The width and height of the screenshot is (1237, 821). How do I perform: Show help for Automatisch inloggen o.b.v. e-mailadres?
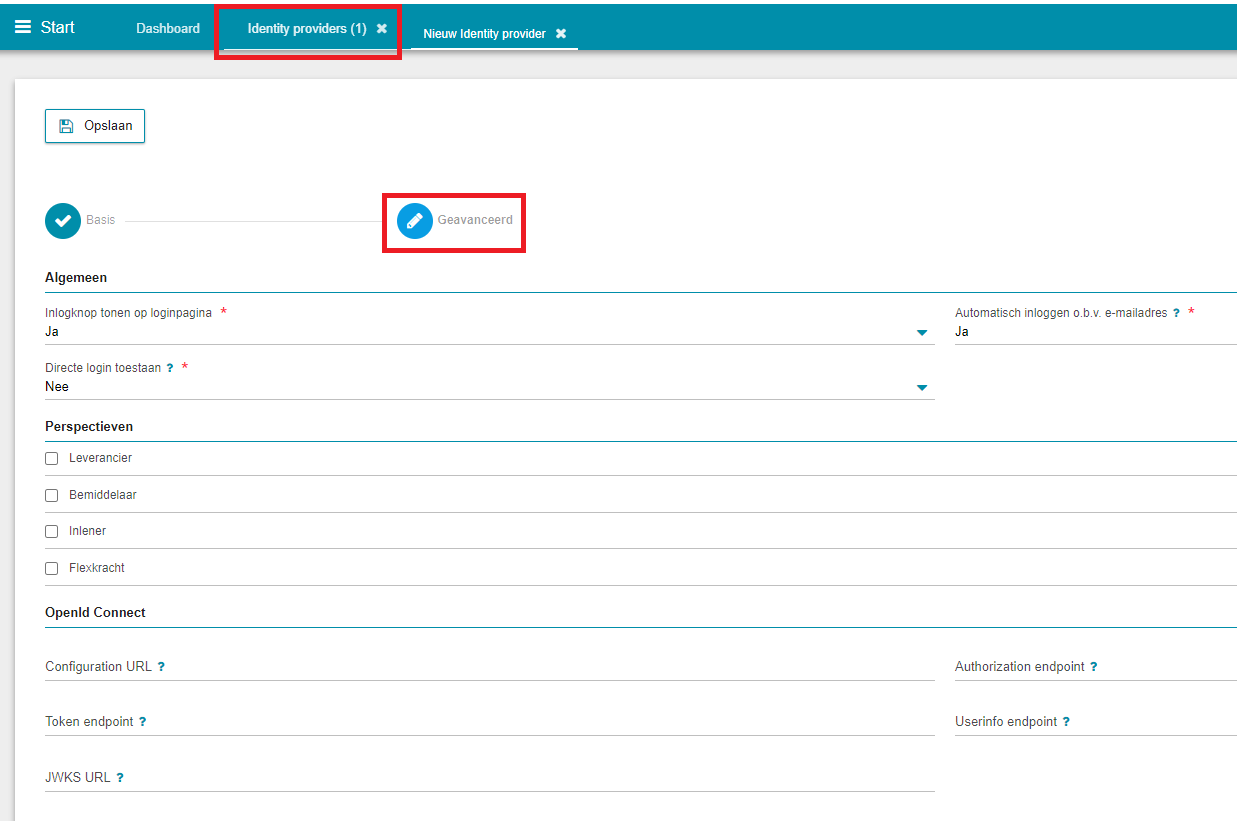[x=1176, y=313]
